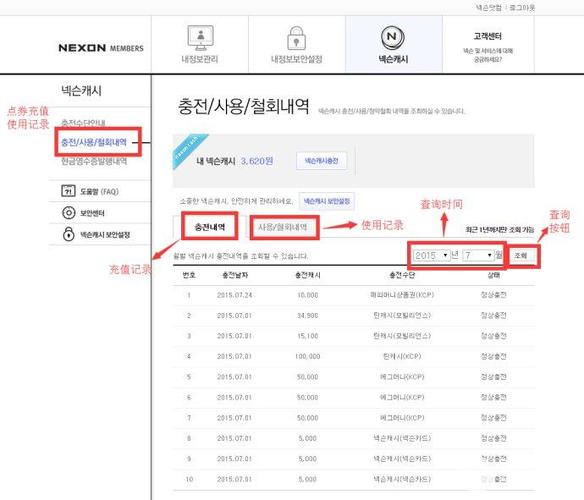Click the 도움말 (FAQ) icon
Screen dimensions: 584x500
[68, 191]
